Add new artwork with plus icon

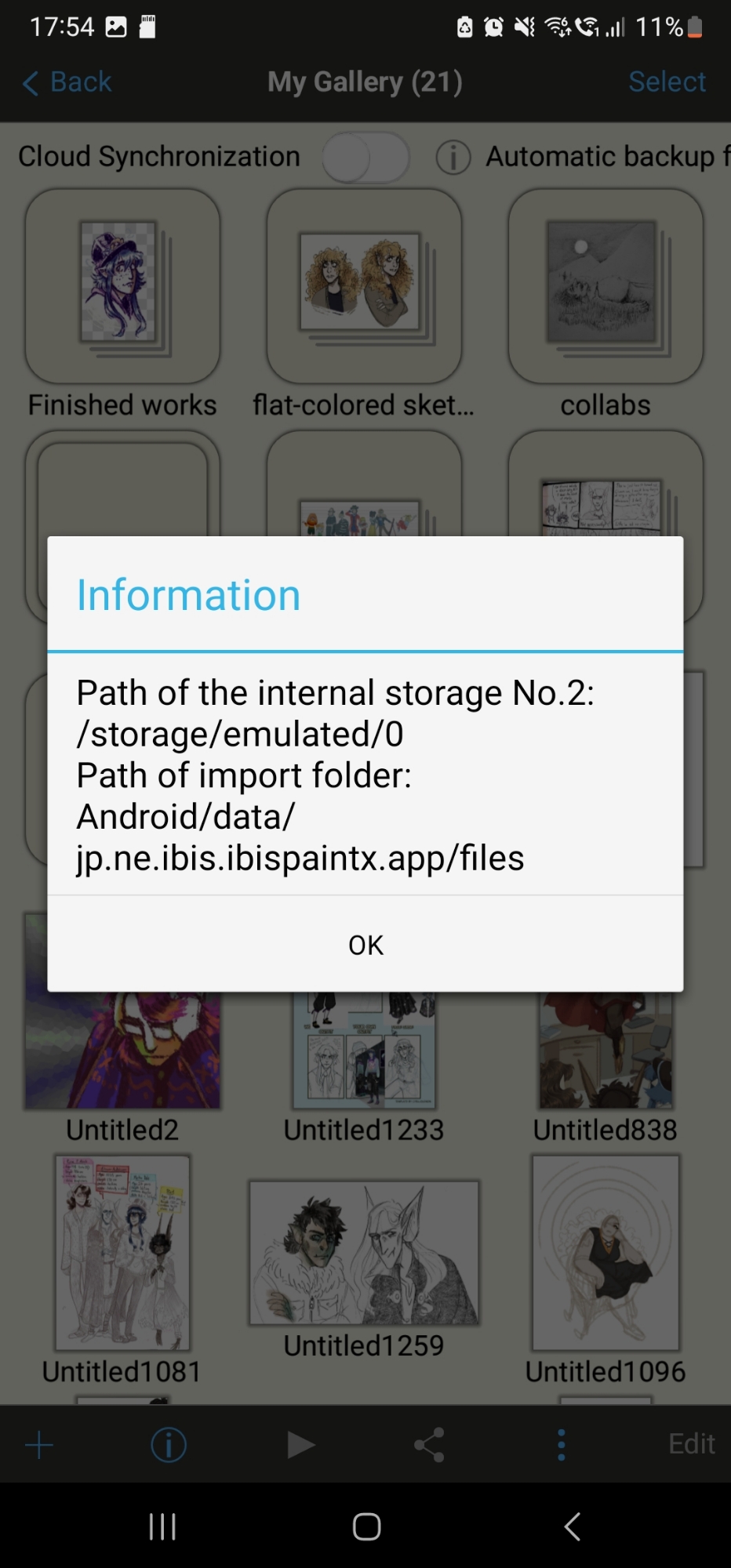(39, 1444)
